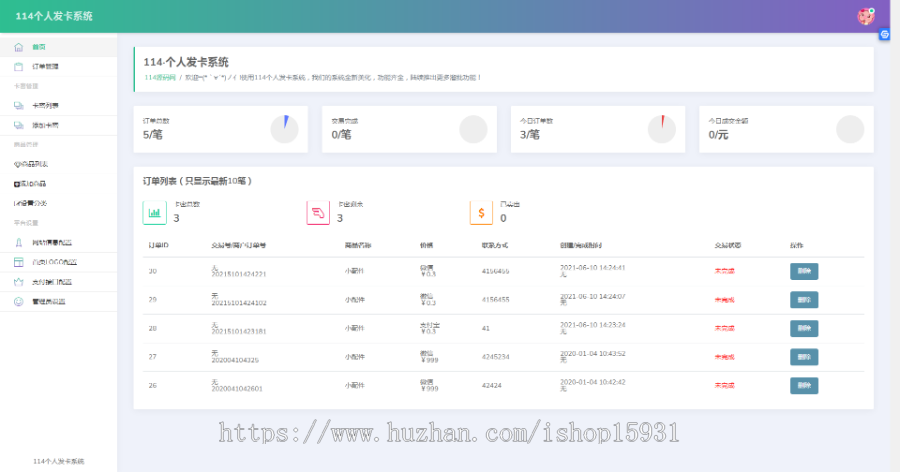Open the homepage LOGO config item
Image resolution: width=900 pixels, height=472 pixels.
[59, 262]
